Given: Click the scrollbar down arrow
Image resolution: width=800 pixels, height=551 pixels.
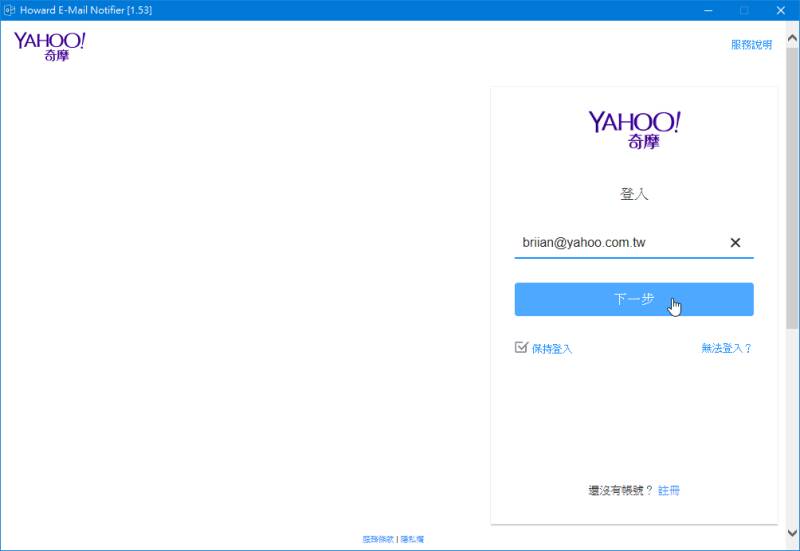Looking at the screenshot, I should point(792,533).
